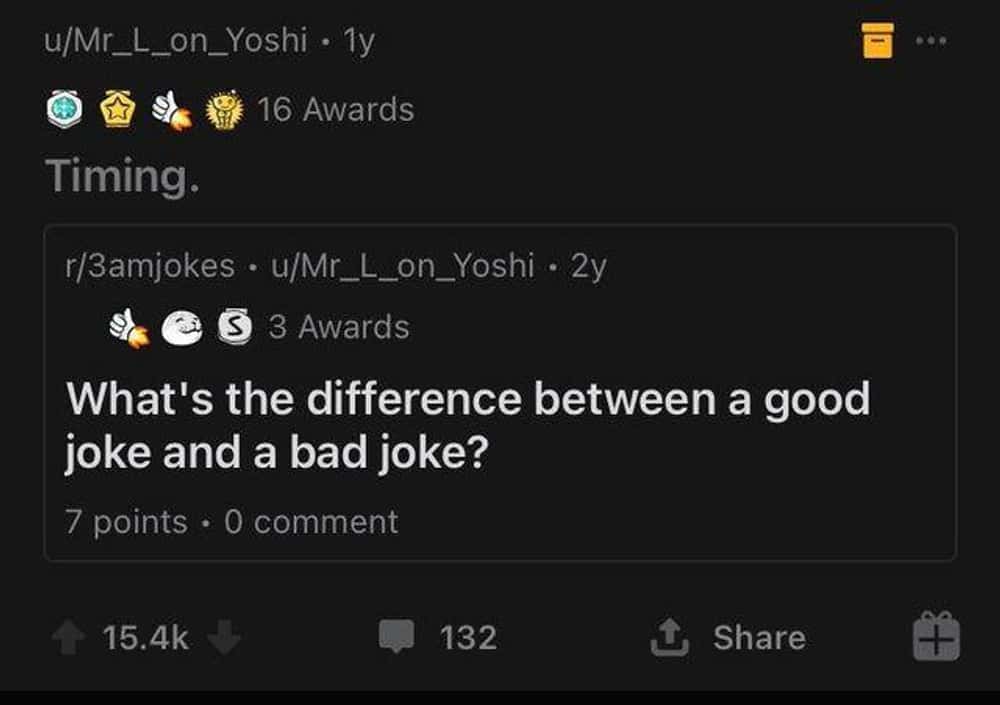Downvote the "Timing." post
The width and height of the screenshot is (1000, 705).
pyautogui.click(x=225, y=638)
